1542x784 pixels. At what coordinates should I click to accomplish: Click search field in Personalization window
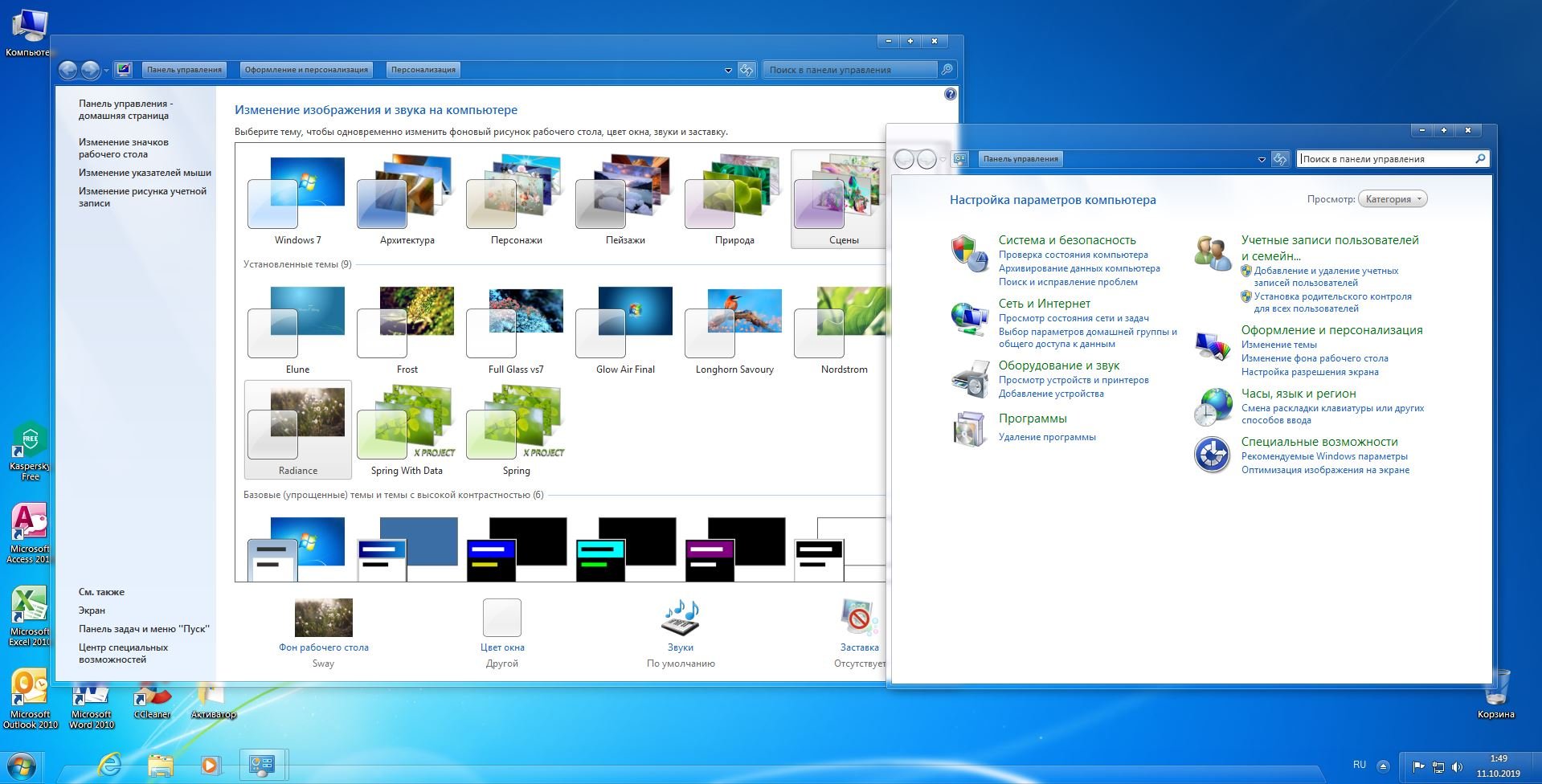[x=850, y=70]
